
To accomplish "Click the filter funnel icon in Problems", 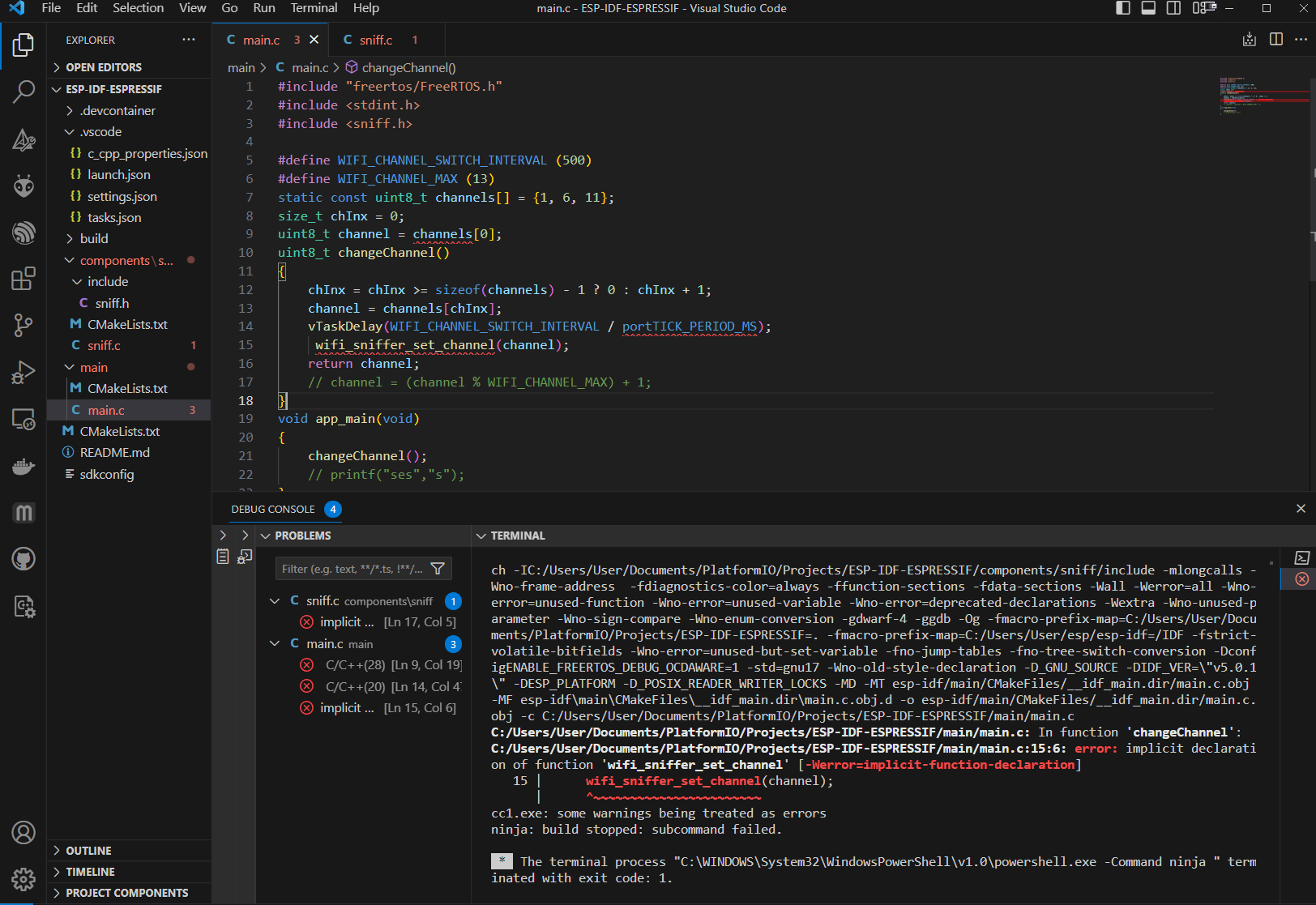I will 438,569.
